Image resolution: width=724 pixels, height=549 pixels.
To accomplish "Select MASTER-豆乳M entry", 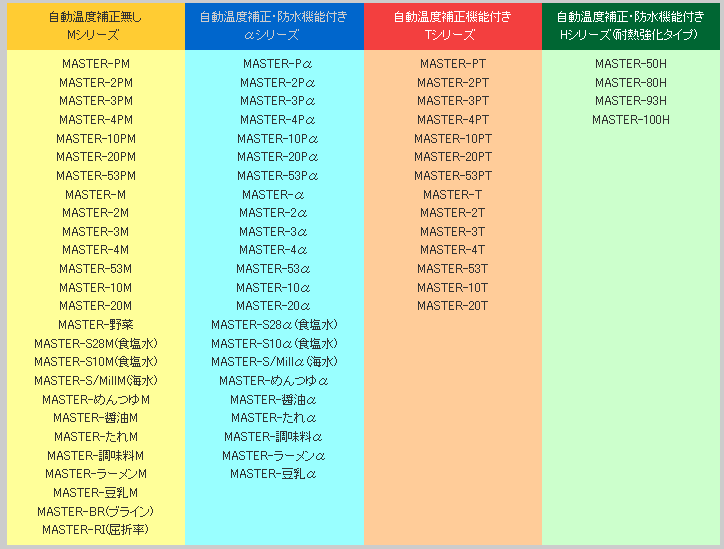I will click(96, 492).
